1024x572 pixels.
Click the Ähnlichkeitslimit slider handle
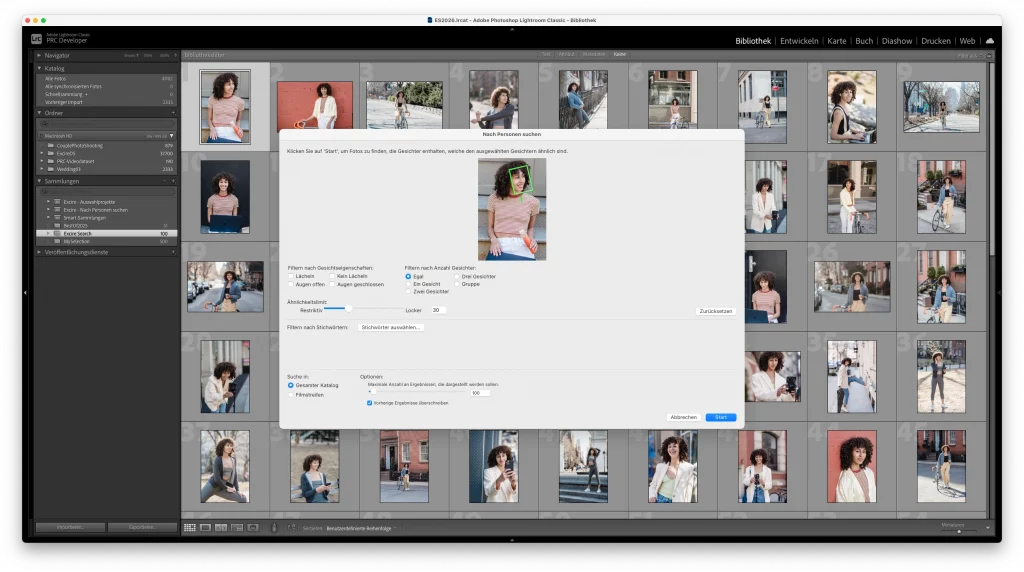click(x=348, y=309)
